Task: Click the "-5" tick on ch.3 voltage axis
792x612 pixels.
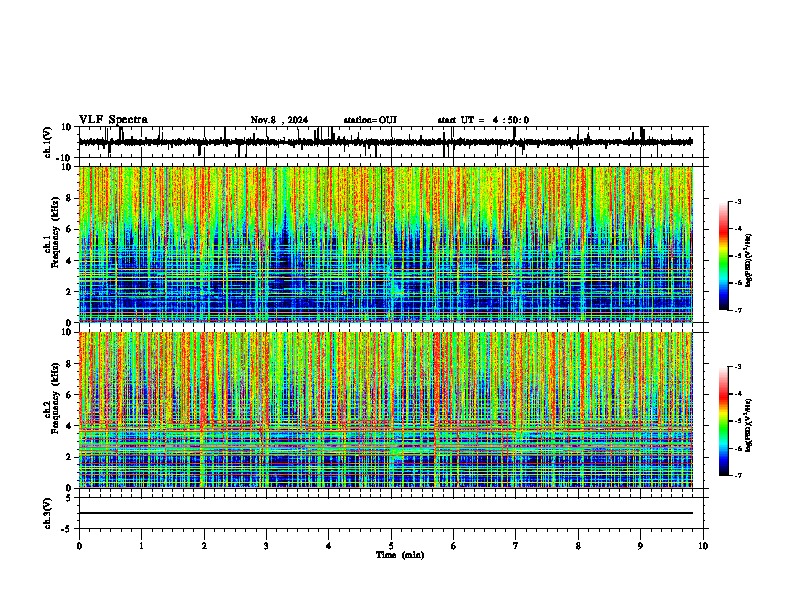Action: tap(68, 529)
